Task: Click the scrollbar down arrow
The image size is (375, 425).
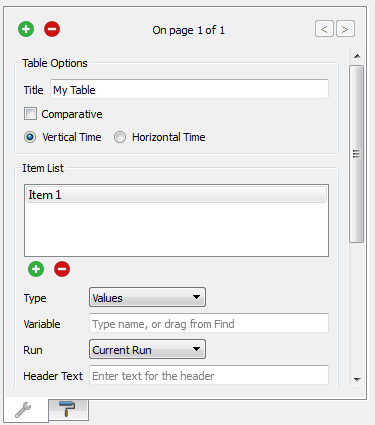Action: click(x=357, y=380)
